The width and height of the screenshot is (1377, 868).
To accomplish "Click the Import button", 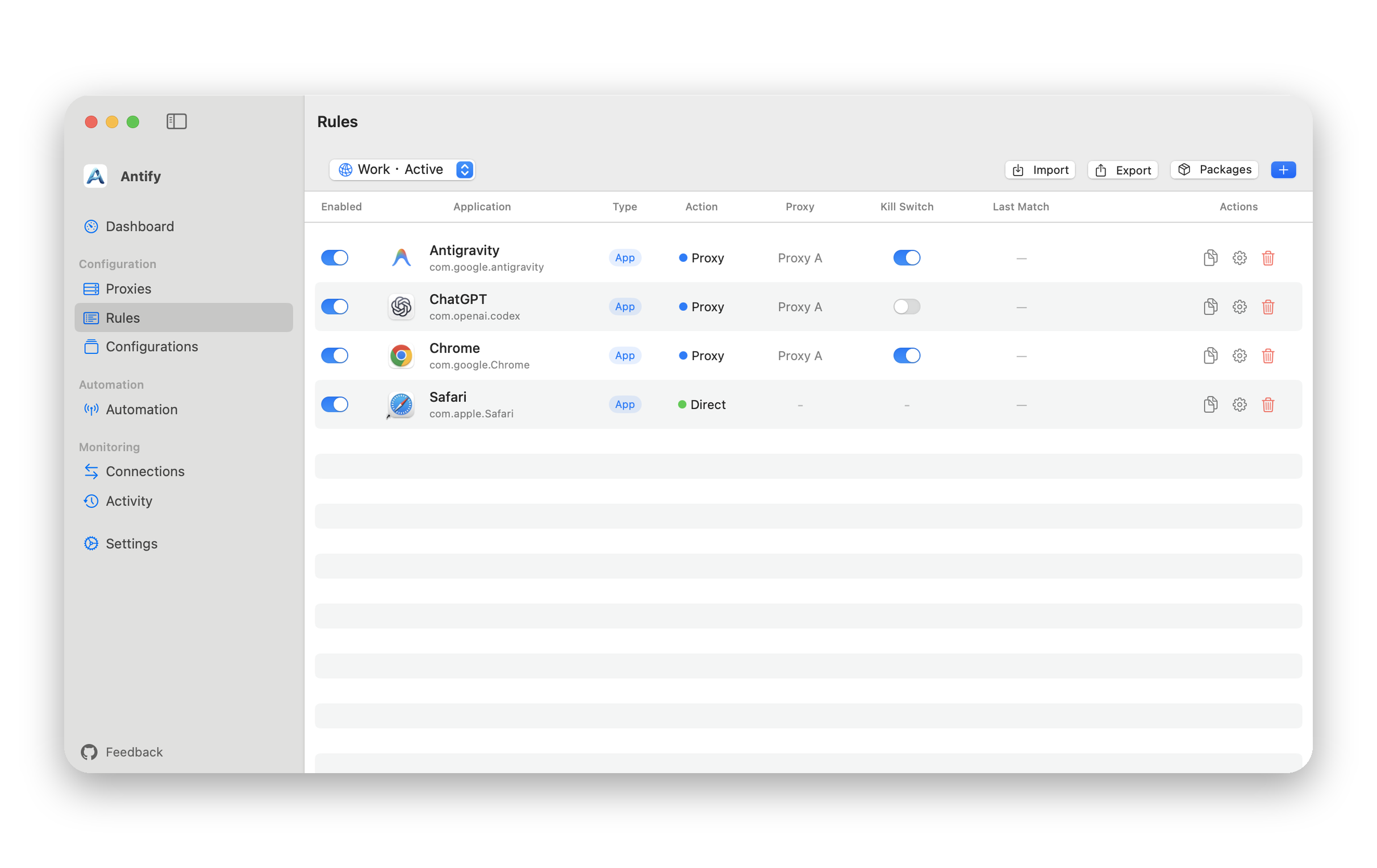I will coord(1040,170).
